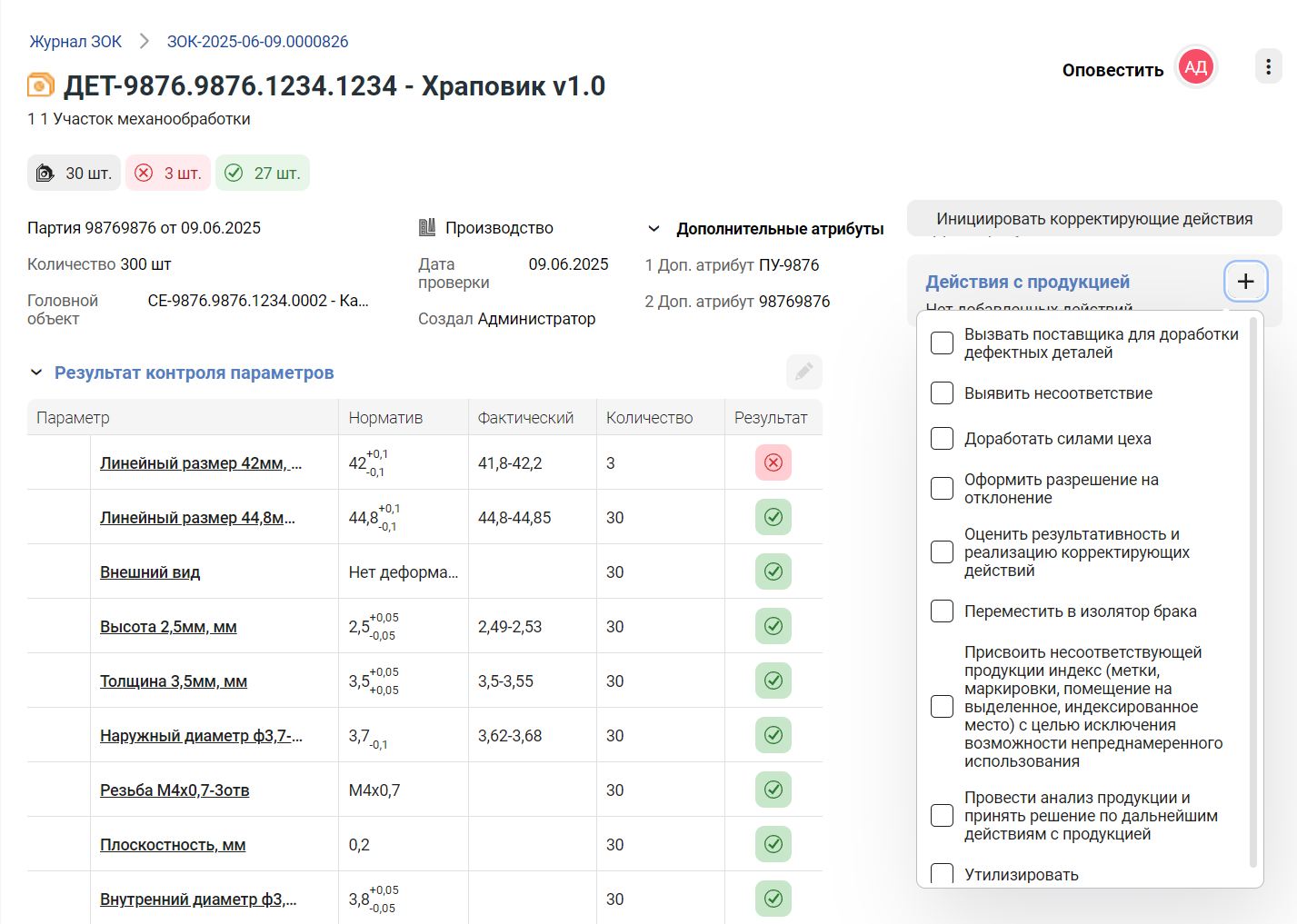Open breadcrumb ЗОК-2025-06-09.0000826

tap(257, 42)
